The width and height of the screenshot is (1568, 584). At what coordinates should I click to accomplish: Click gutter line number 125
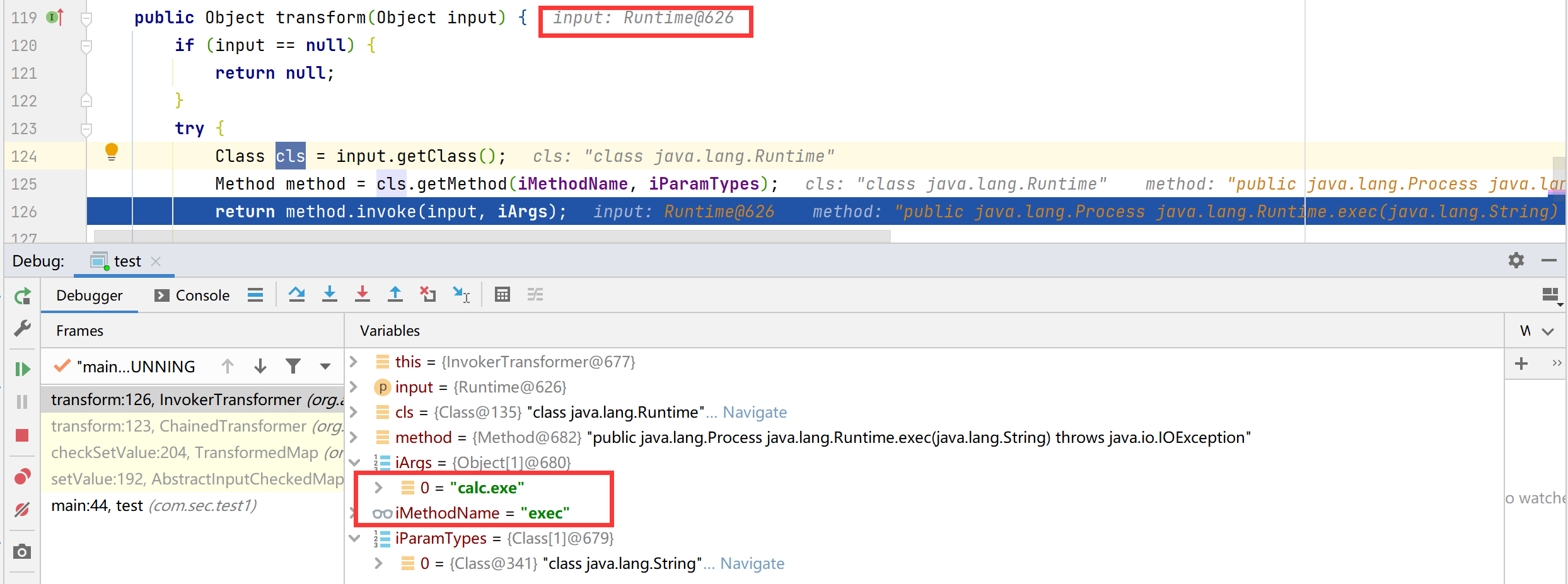pos(24,184)
